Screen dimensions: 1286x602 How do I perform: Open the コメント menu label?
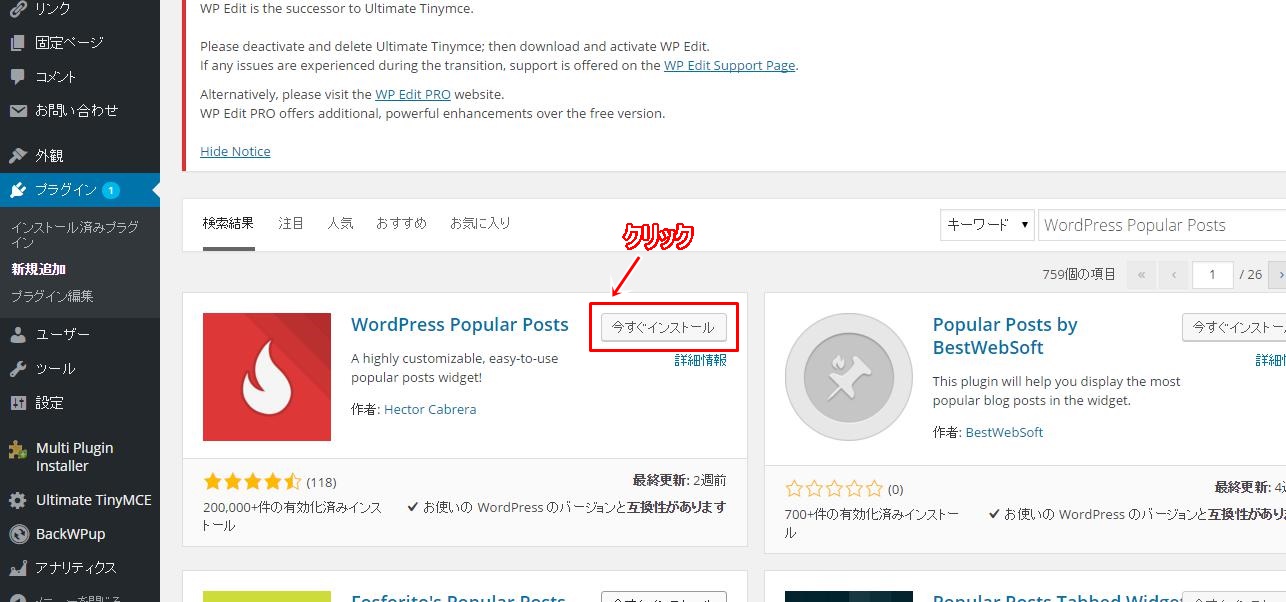coord(56,77)
